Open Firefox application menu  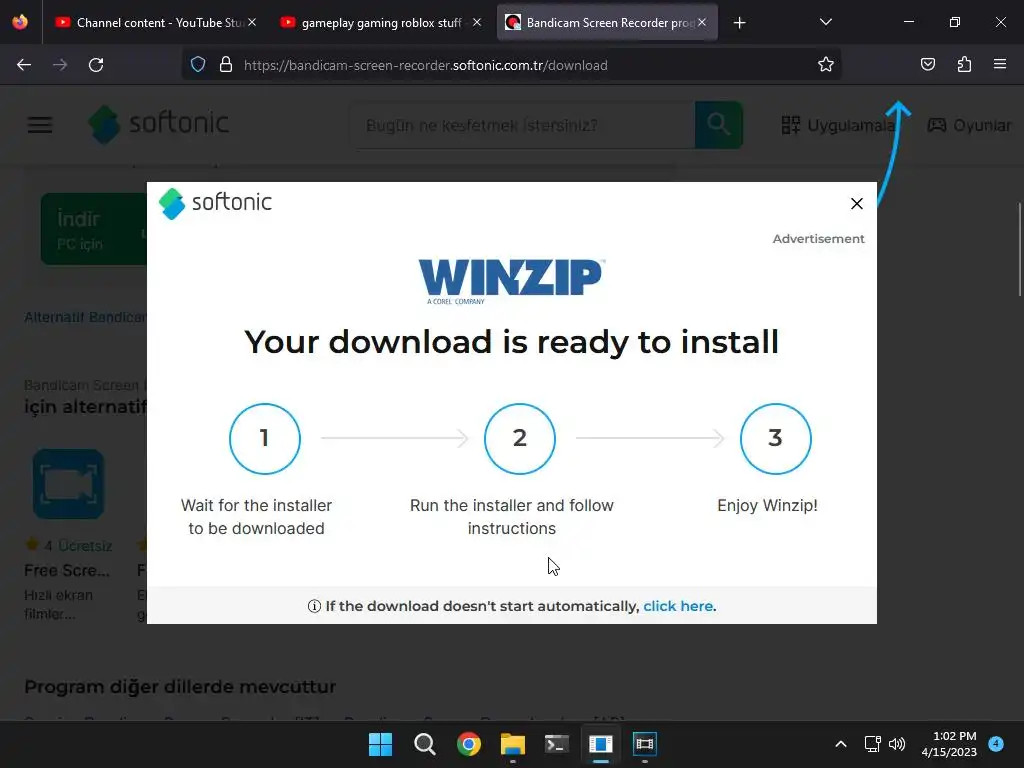[1000, 65]
